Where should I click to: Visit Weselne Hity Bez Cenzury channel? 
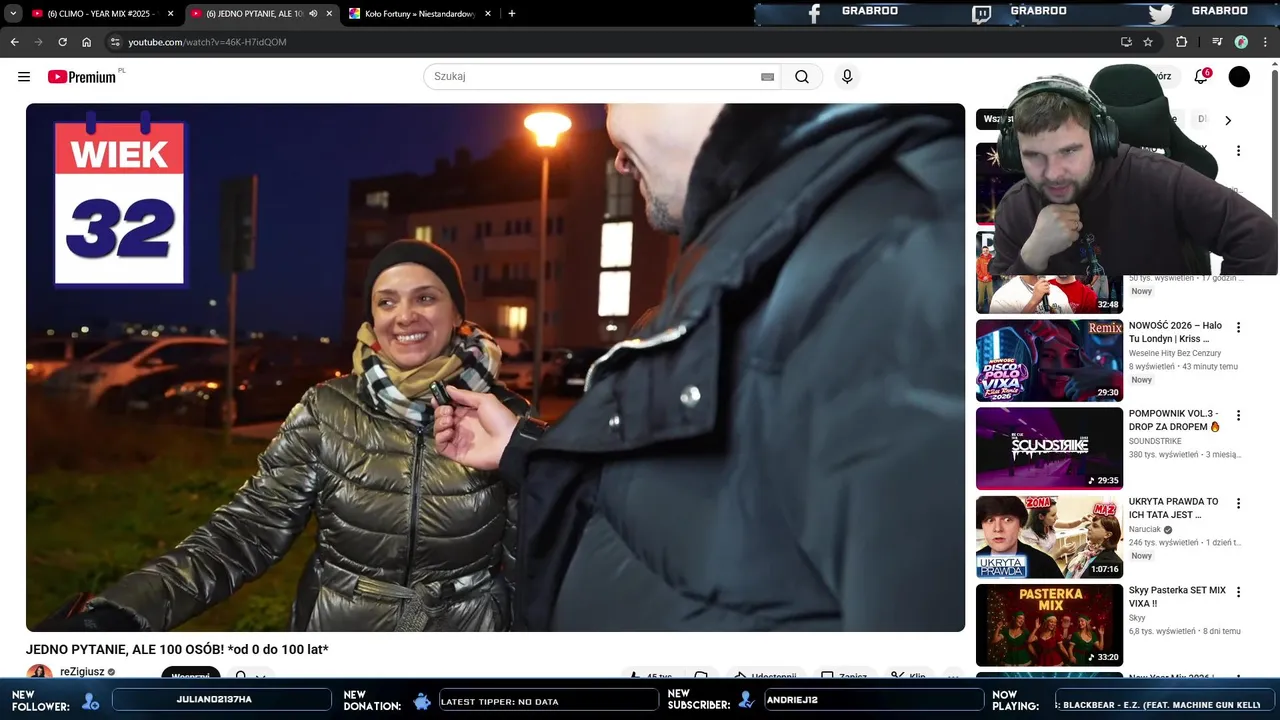1175,353
